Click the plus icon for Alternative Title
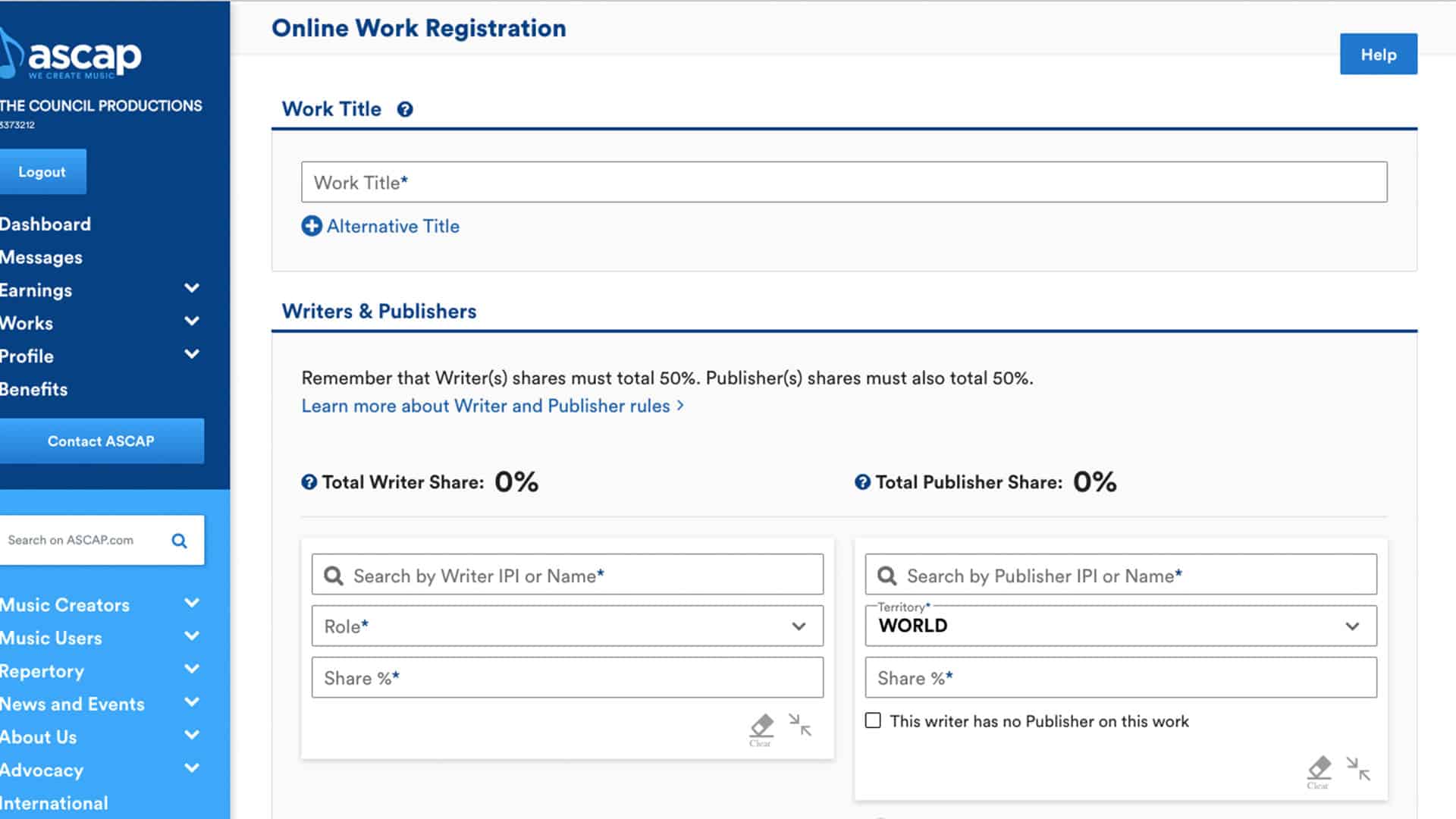The image size is (1456, 819). pyautogui.click(x=312, y=226)
